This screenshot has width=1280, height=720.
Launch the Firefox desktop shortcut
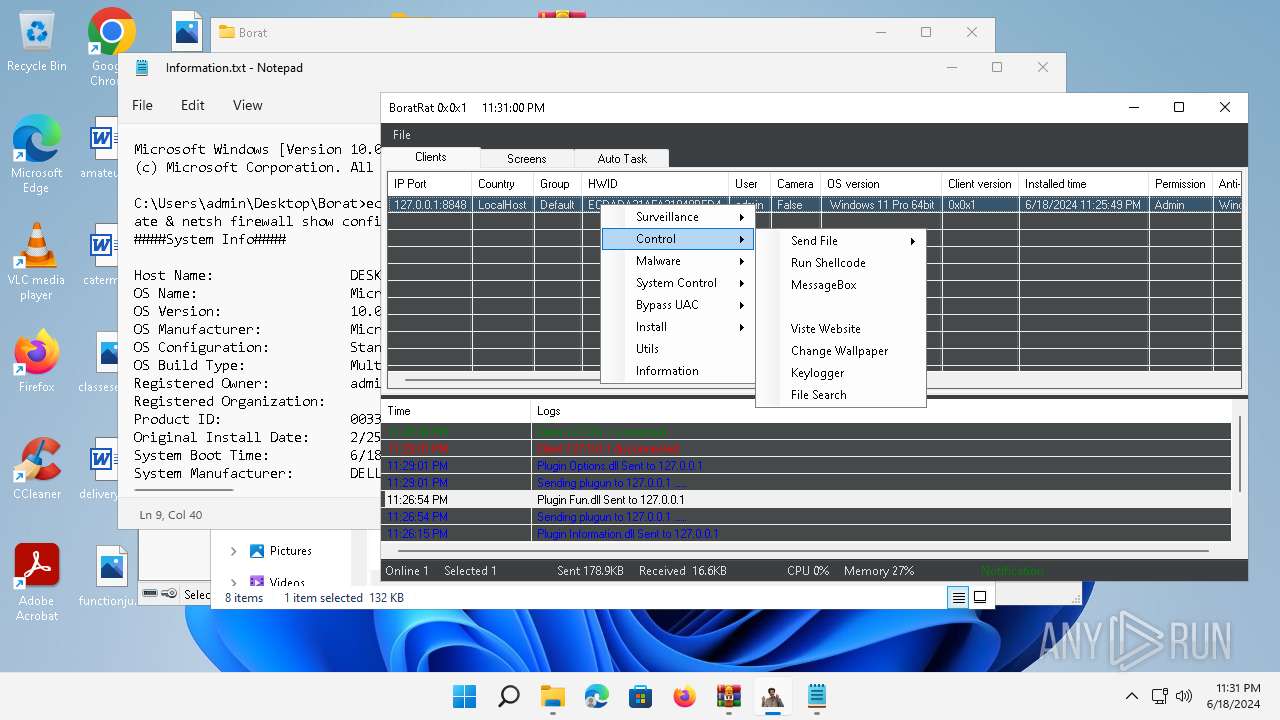[37, 362]
